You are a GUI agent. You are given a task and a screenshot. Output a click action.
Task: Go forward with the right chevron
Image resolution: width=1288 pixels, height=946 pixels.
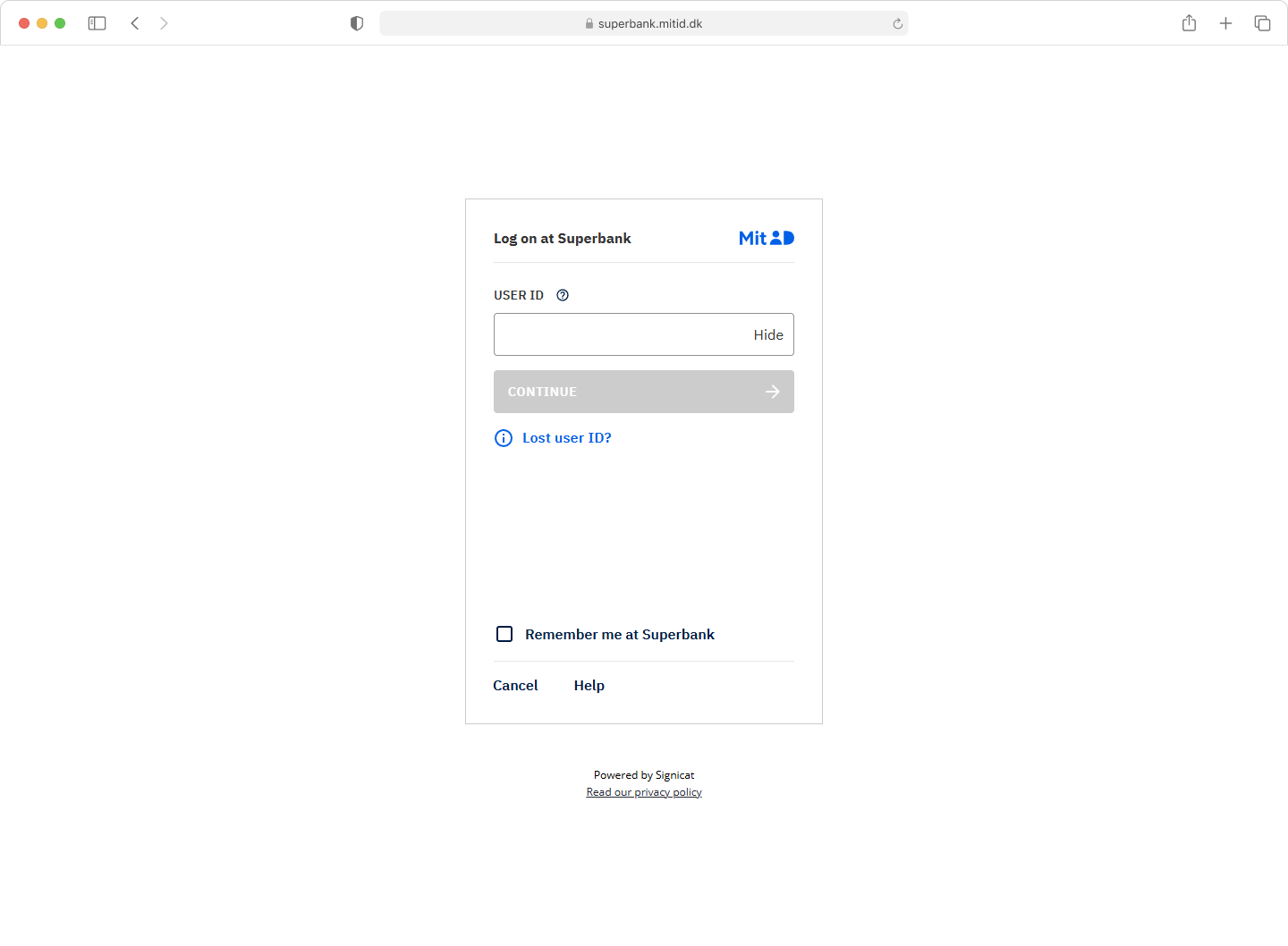(x=164, y=23)
